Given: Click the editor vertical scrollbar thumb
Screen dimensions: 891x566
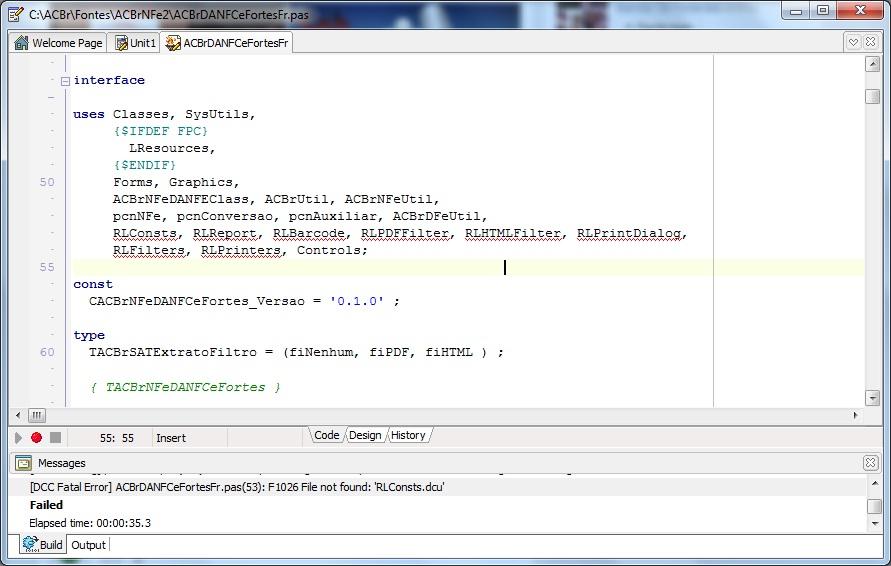Looking at the screenshot, I should 872,96.
